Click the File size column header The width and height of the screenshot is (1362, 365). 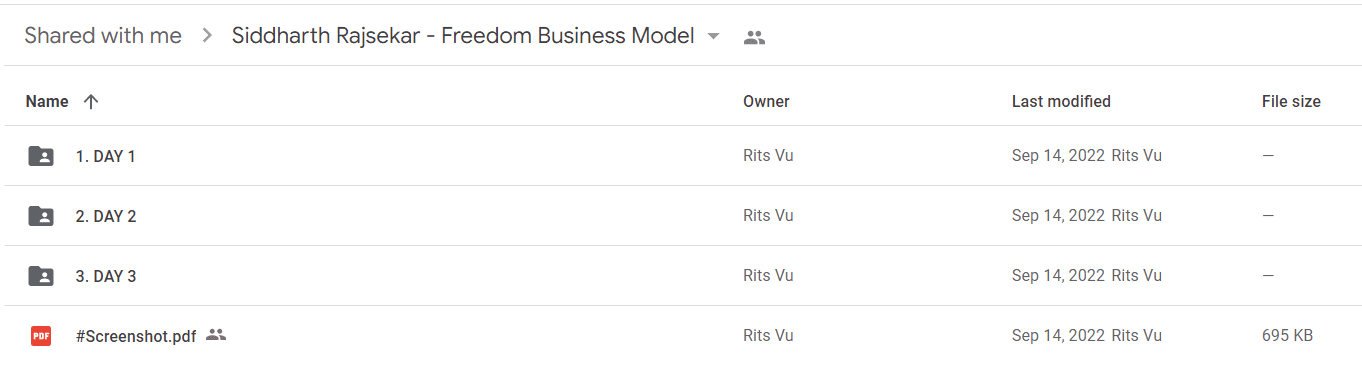(x=1291, y=101)
